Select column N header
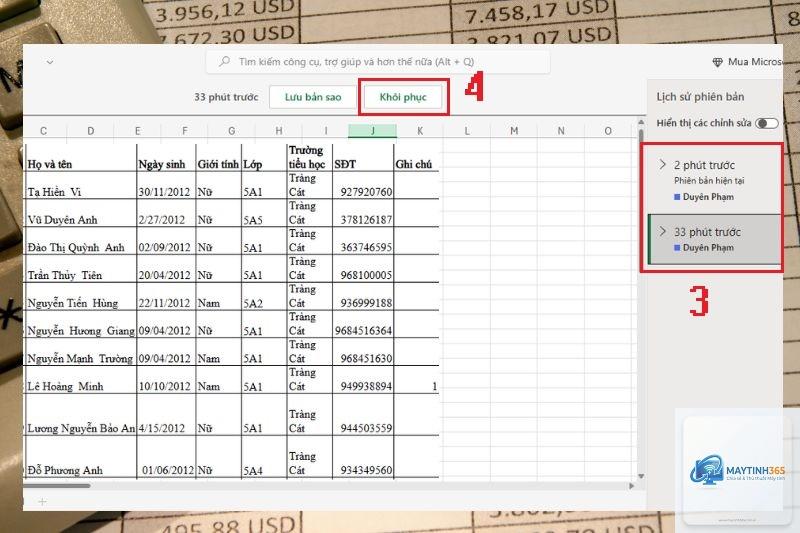This screenshot has width=800, height=533. [x=561, y=131]
